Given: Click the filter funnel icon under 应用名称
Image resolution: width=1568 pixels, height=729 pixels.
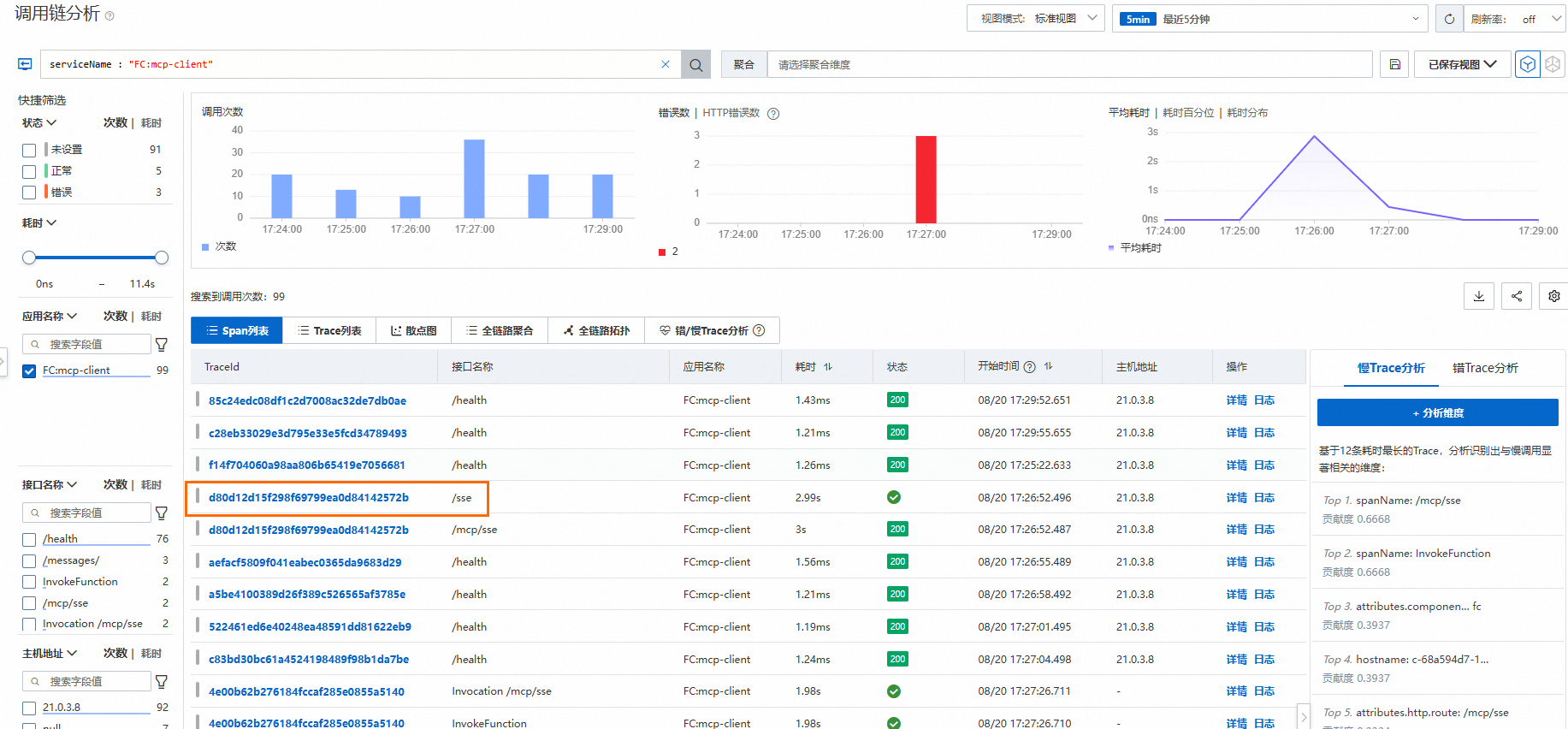Looking at the screenshot, I should coord(161,344).
